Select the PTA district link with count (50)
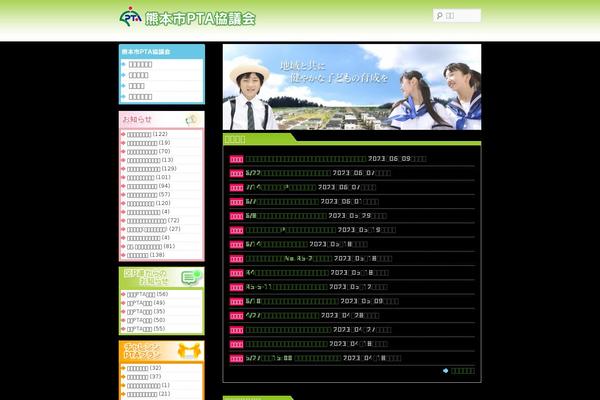 click(146, 320)
